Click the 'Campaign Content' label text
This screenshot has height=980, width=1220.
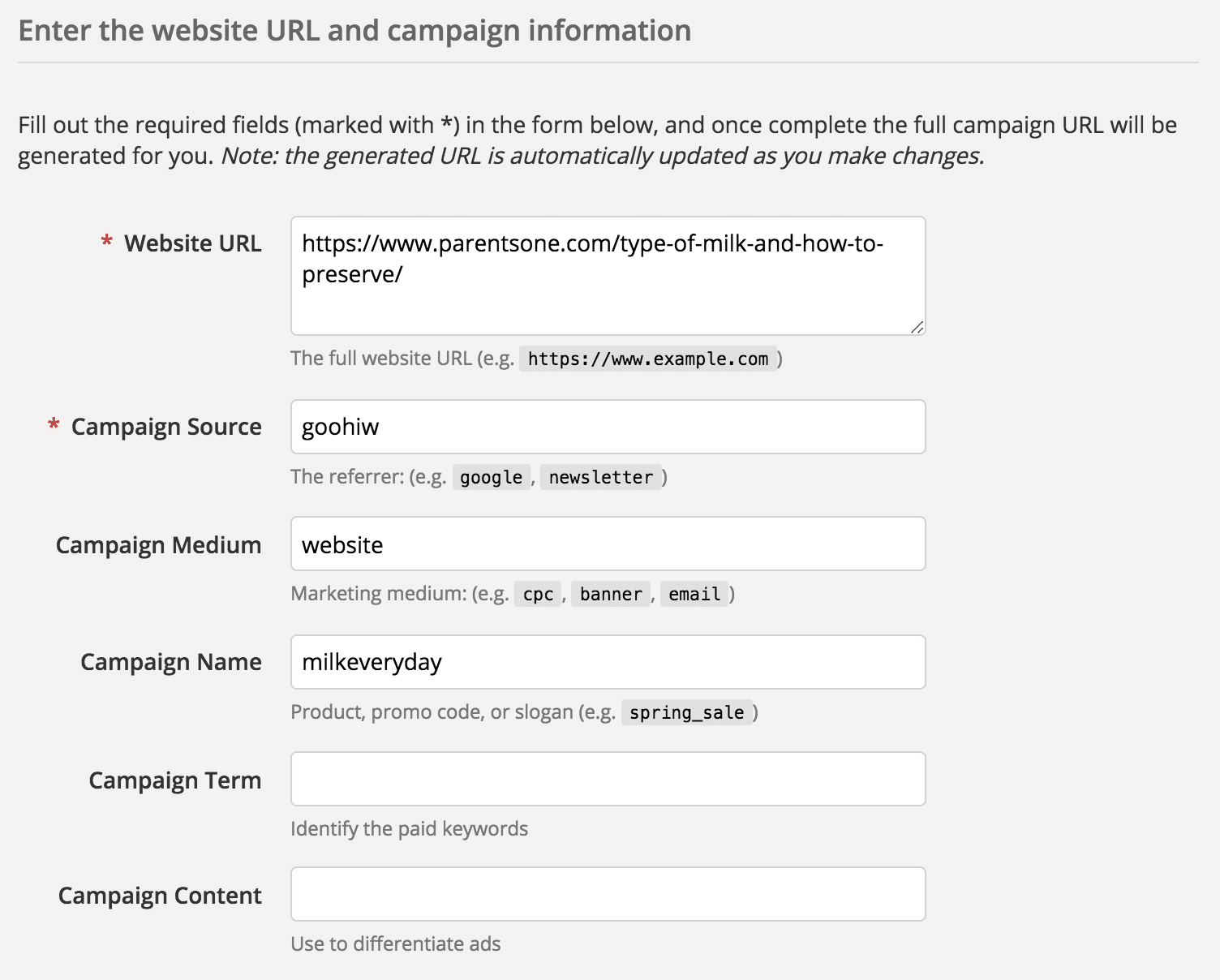[160, 896]
